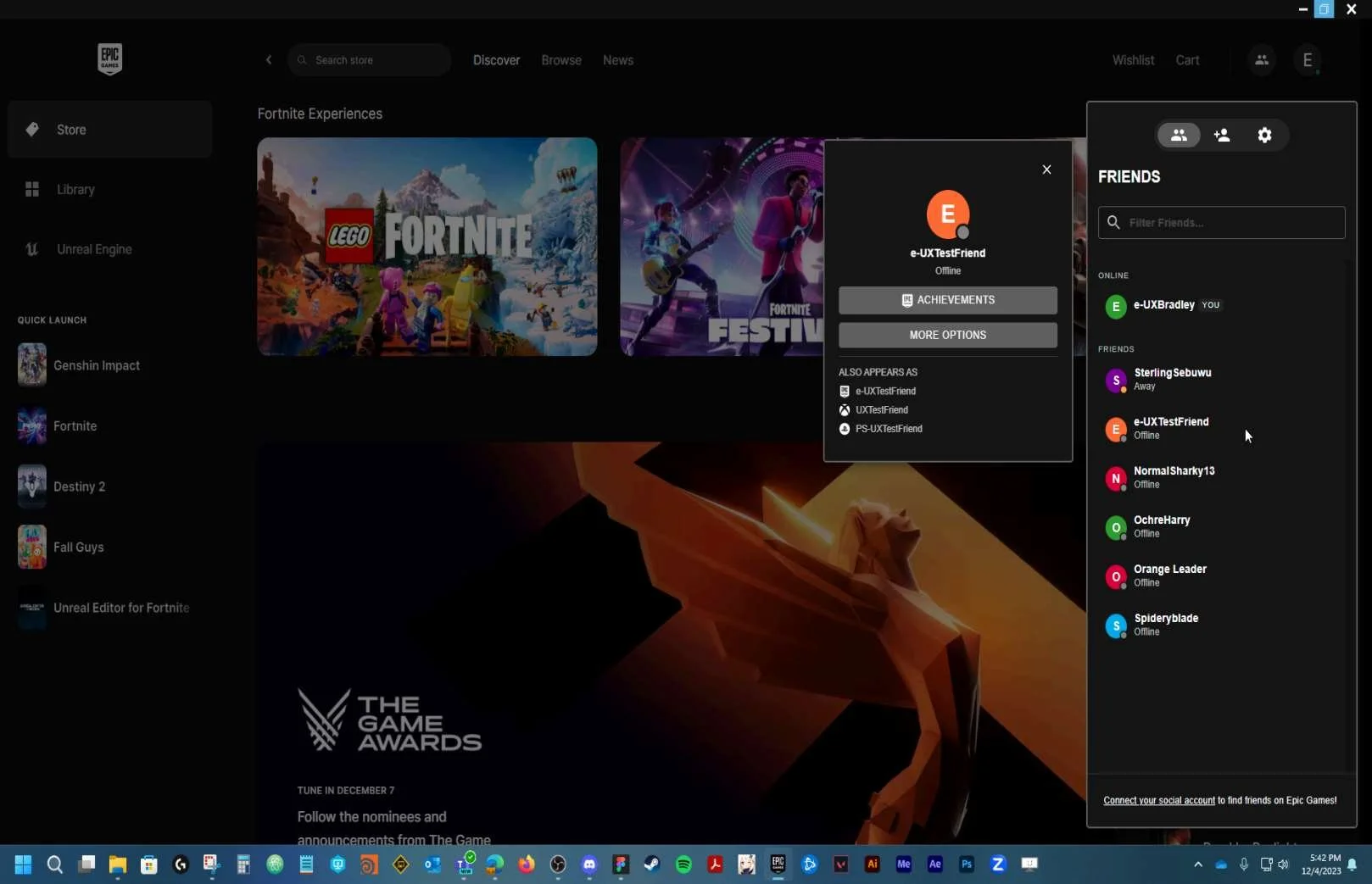Open the add friend tab icon
This screenshot has width=1372, height=884.
[1222, 135]
